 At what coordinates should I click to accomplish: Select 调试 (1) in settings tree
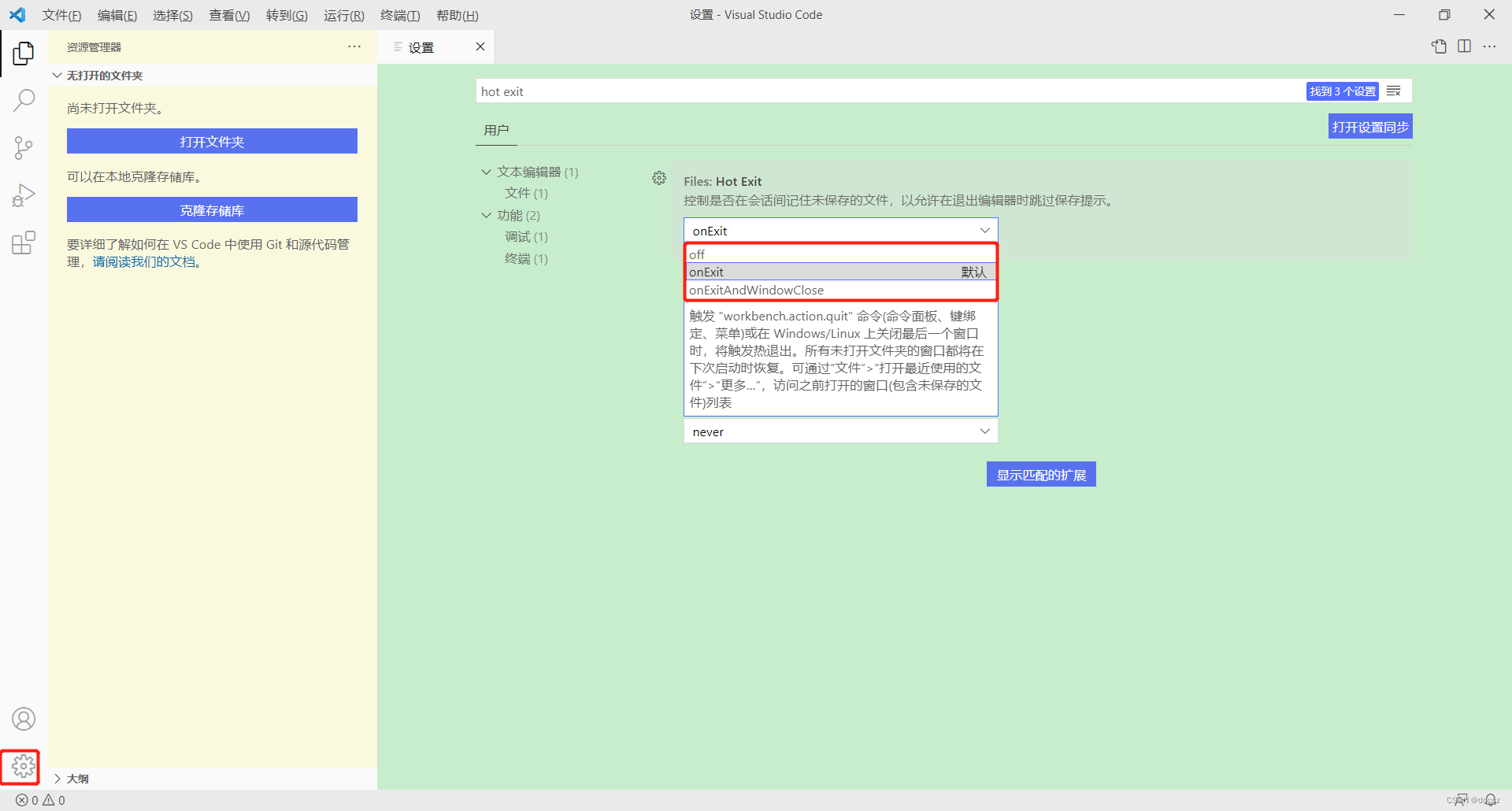pyautogui.click(x=526, y=236)
